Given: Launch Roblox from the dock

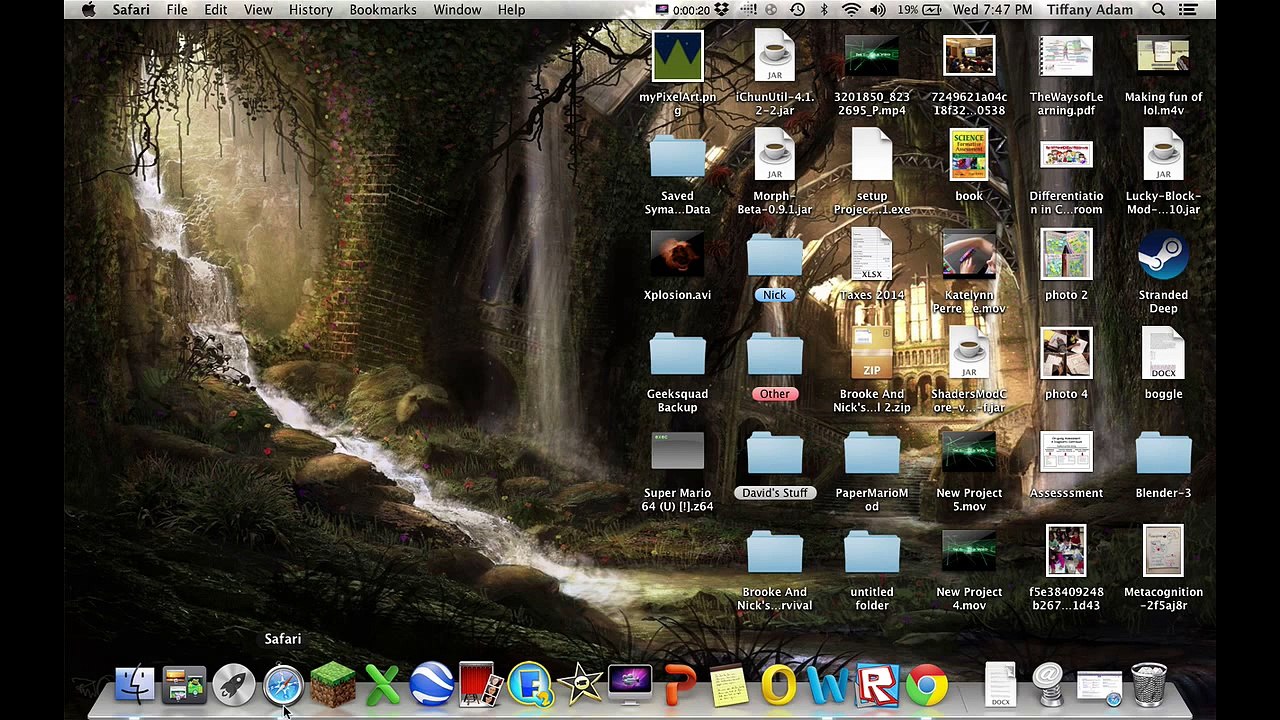Looking at the screenshot, I should 877,685.
